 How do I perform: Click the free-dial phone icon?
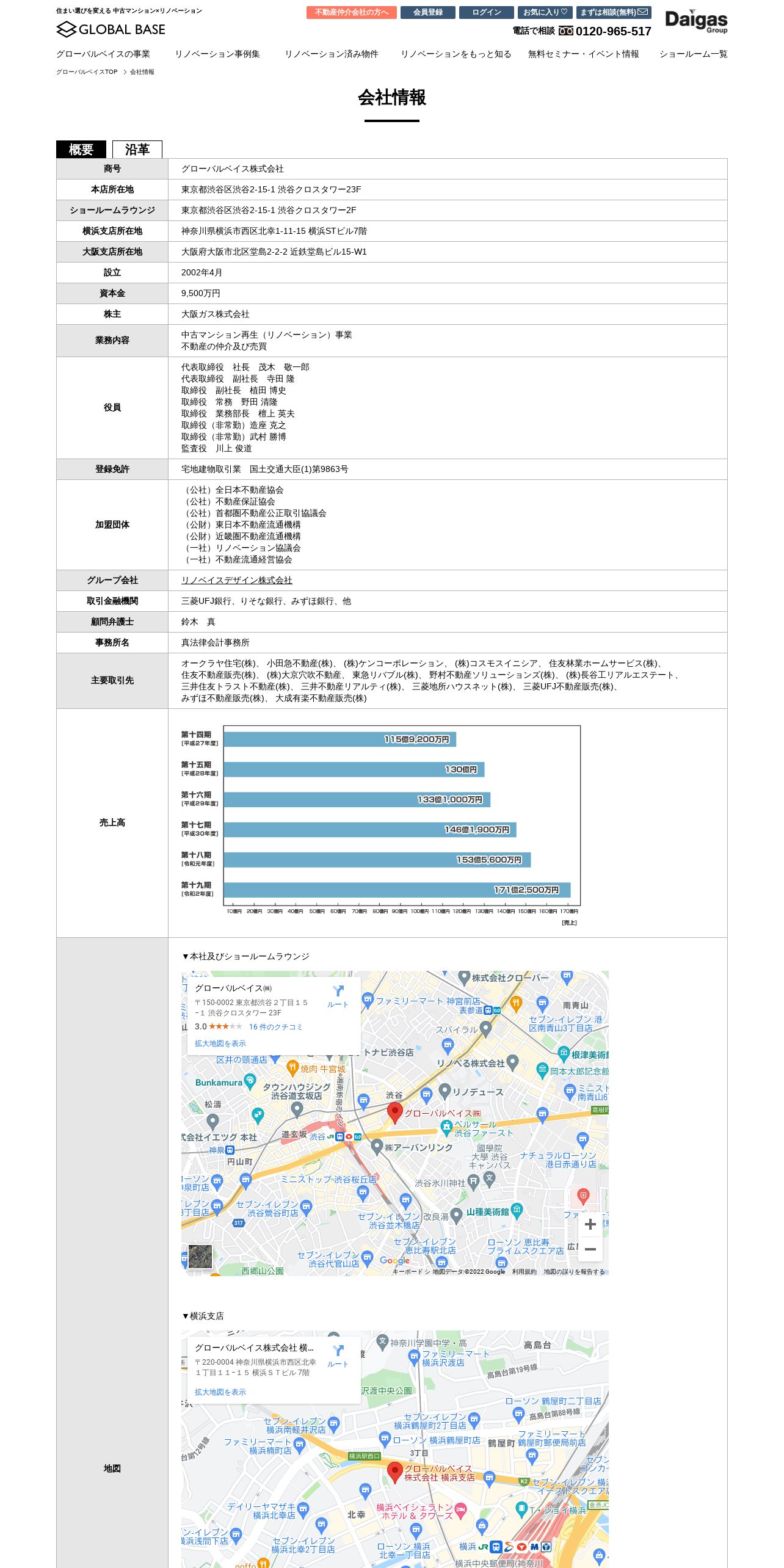pos(566,31)
